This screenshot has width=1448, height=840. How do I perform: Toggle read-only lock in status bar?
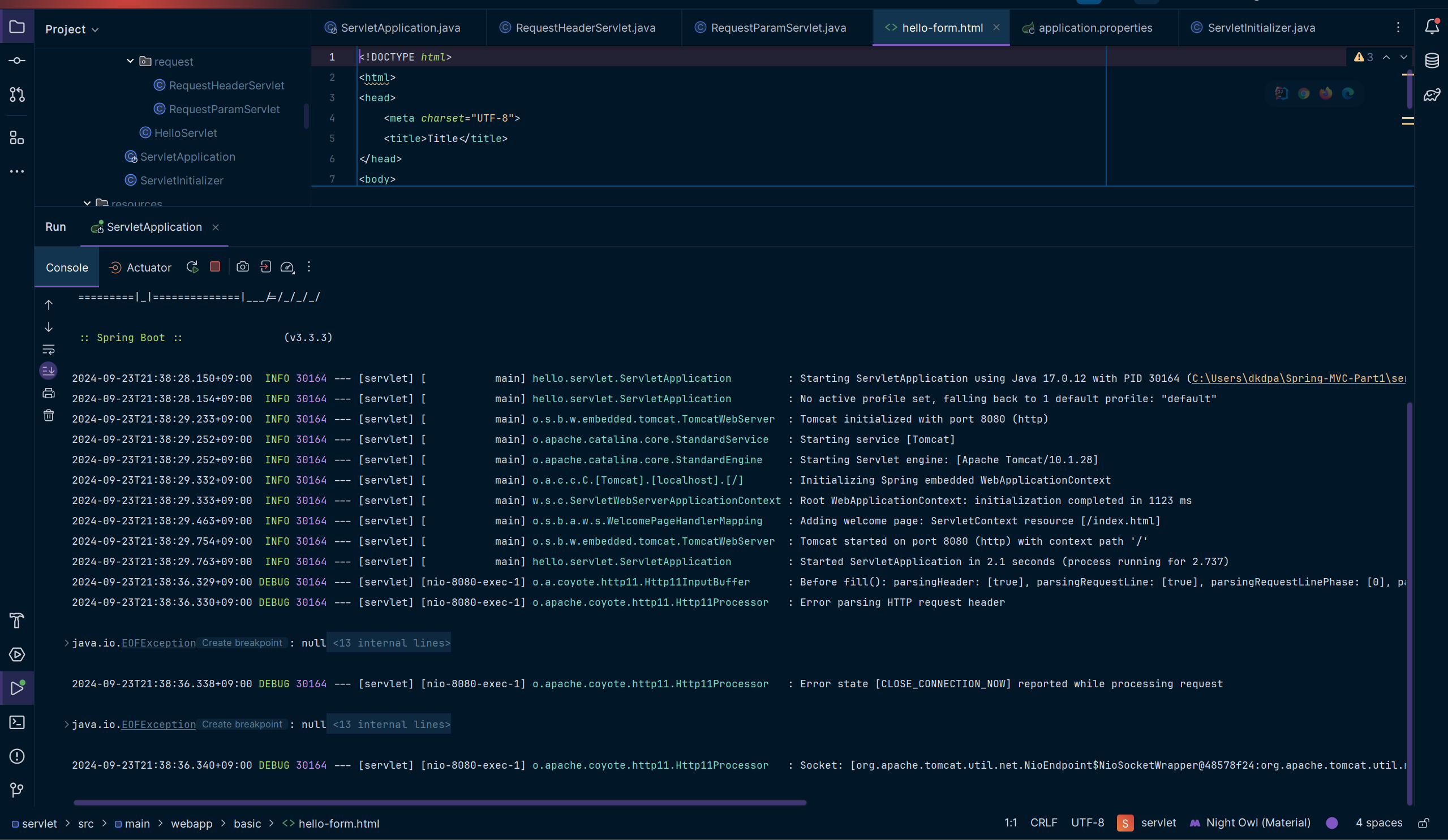point(1424,823)
